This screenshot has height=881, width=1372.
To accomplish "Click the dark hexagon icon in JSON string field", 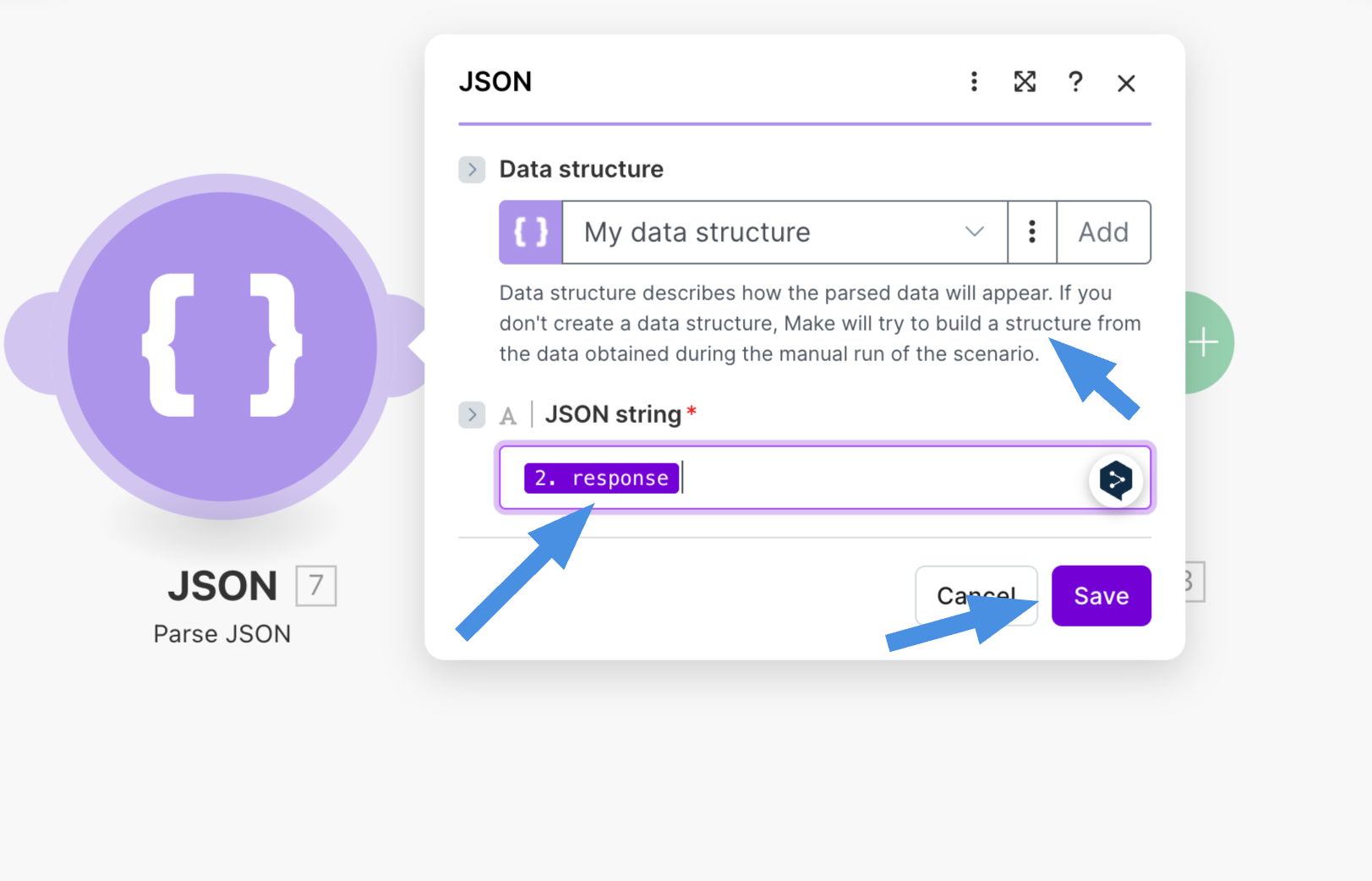I will [1116, 480].
